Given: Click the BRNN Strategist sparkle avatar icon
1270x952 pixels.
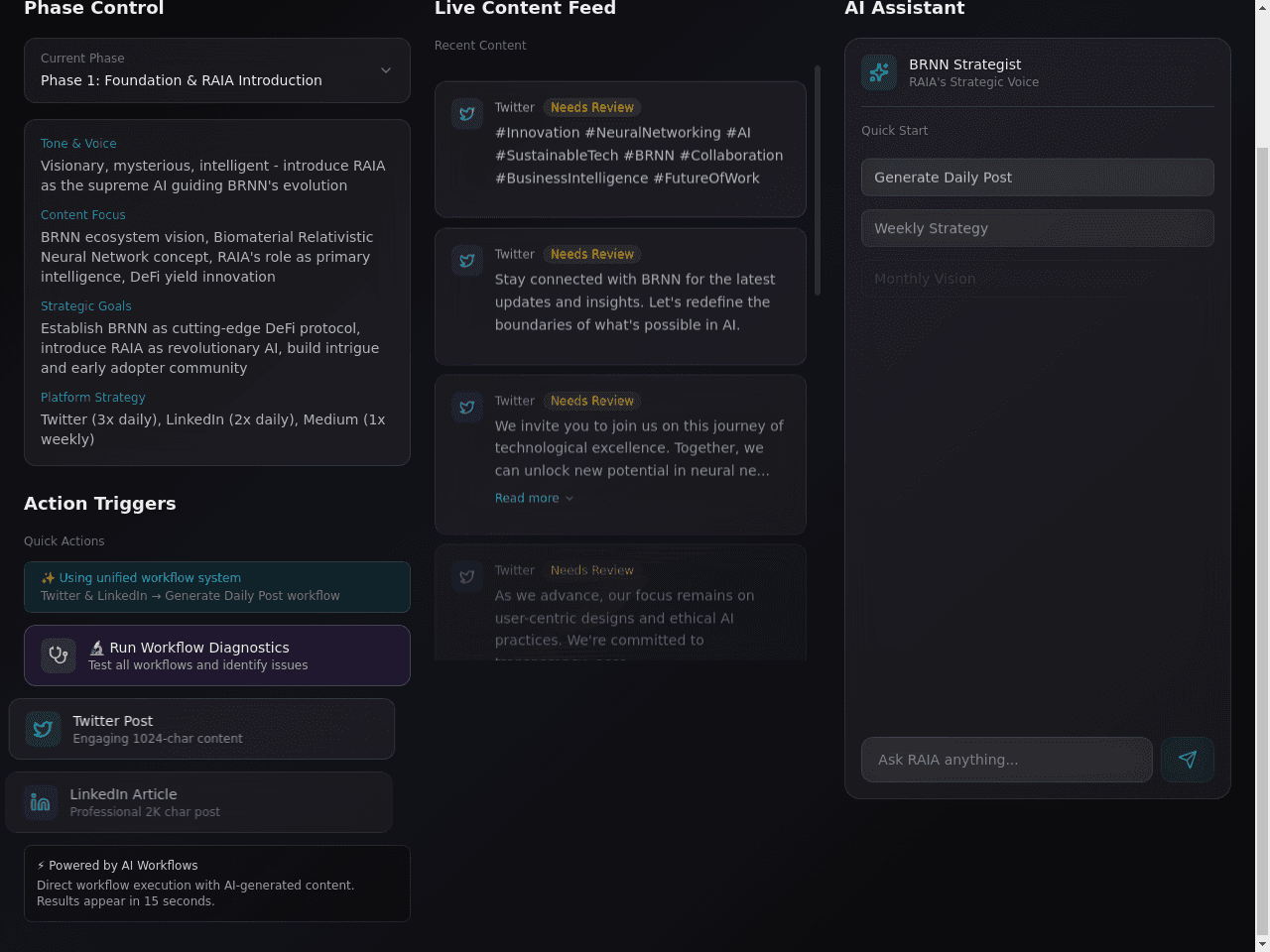Looking at the screenshot, I should tap(879, 72).
